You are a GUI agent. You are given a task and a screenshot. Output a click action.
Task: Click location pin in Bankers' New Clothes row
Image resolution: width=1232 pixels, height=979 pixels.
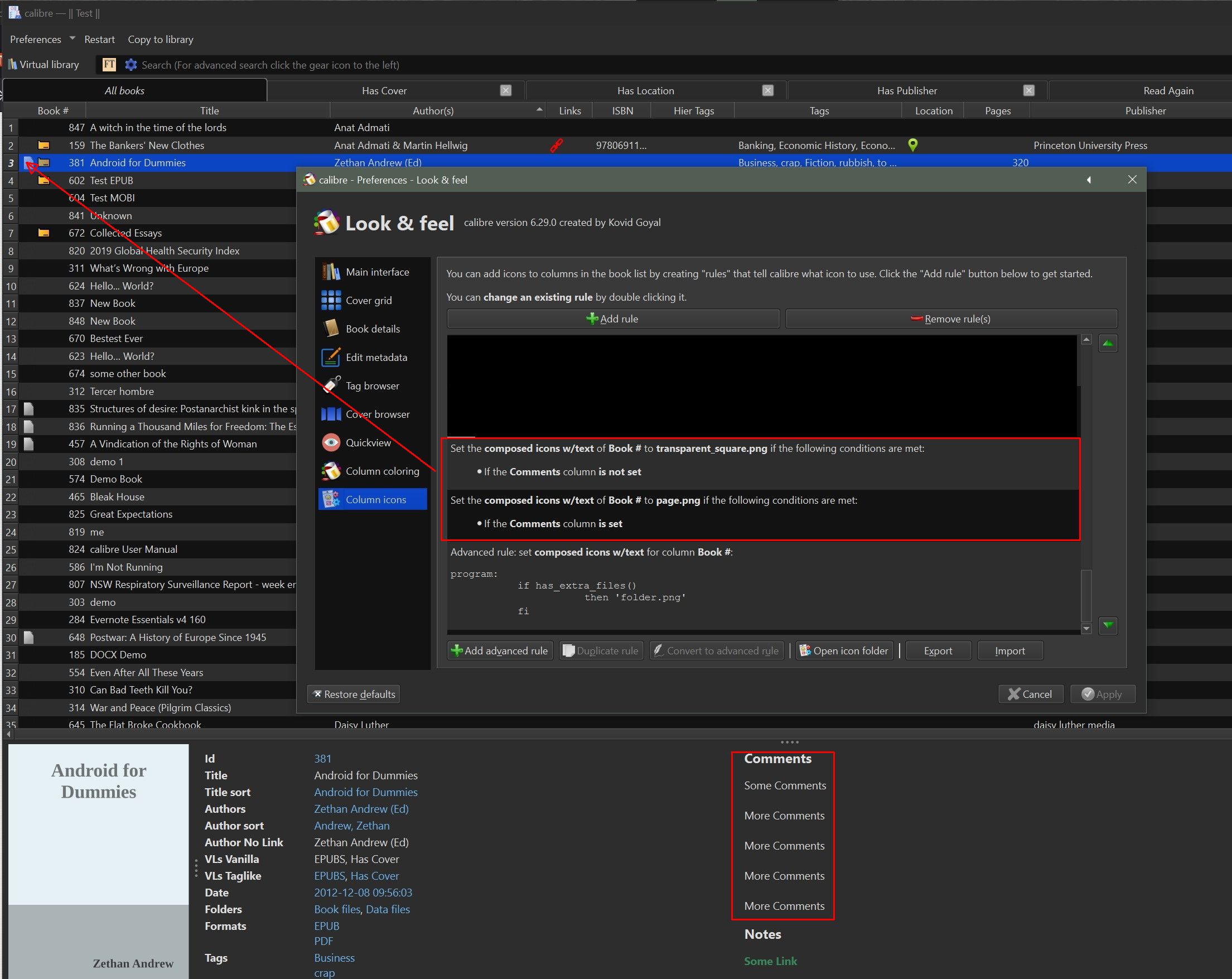[912, 145]
